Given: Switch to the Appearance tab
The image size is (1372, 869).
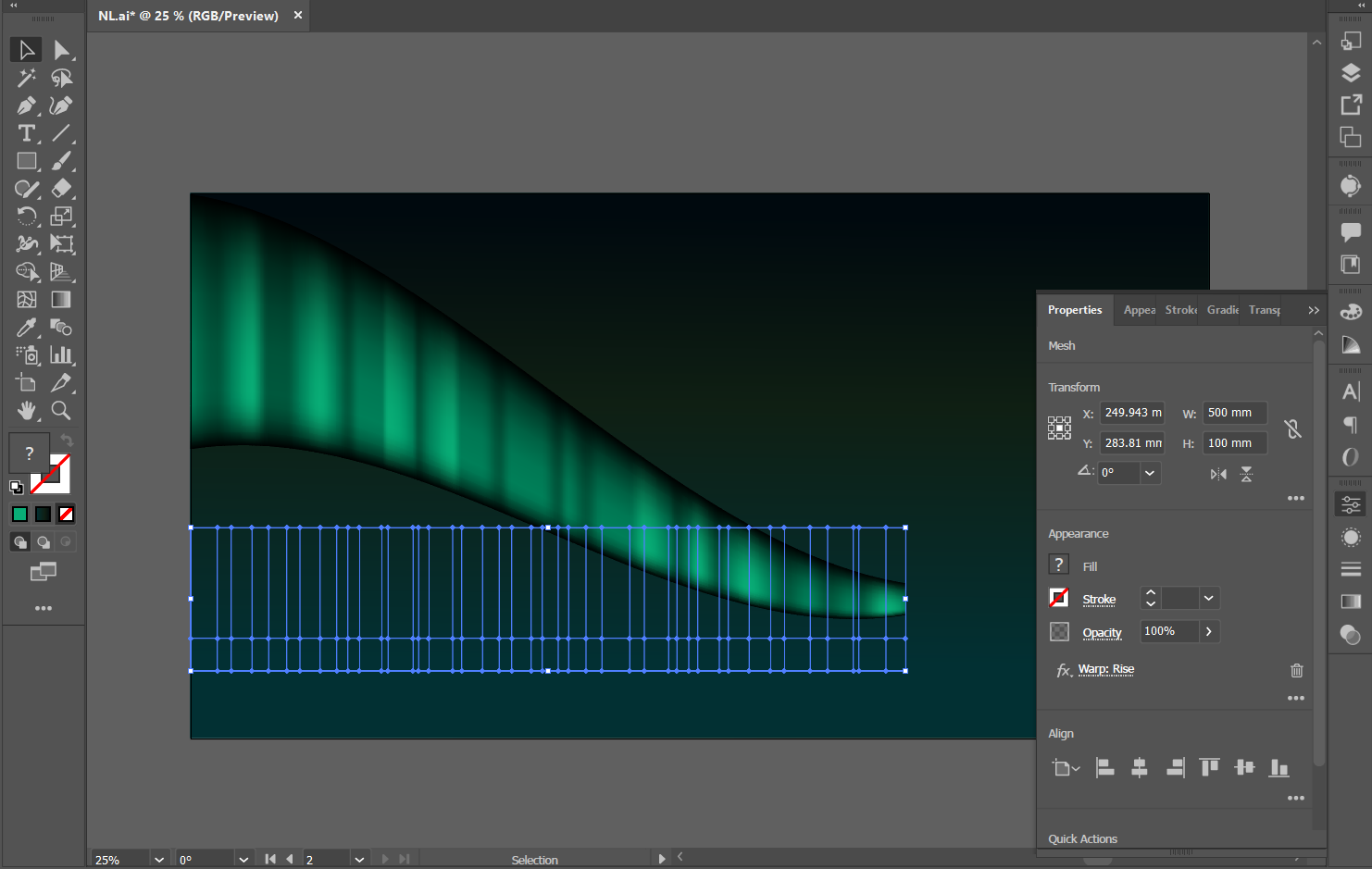Looking at the screenshot, I should coord(1140,310).
